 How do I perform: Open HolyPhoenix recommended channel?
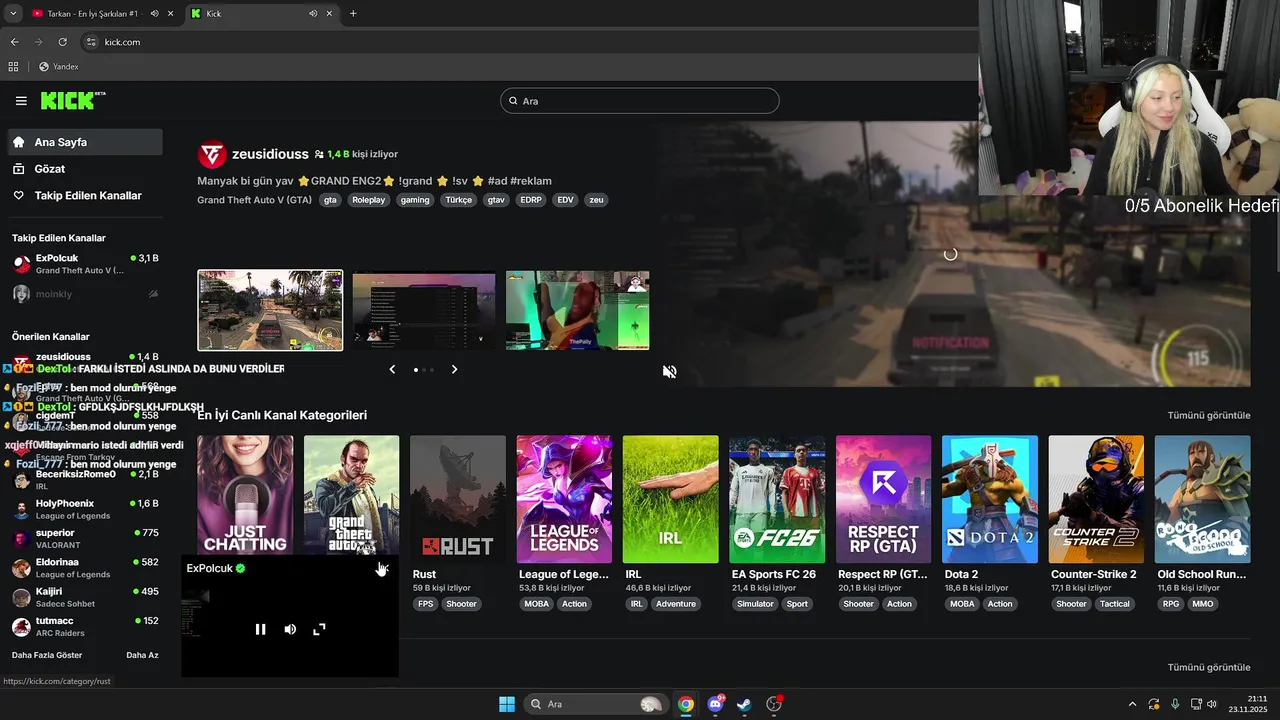tap(85, 509)
